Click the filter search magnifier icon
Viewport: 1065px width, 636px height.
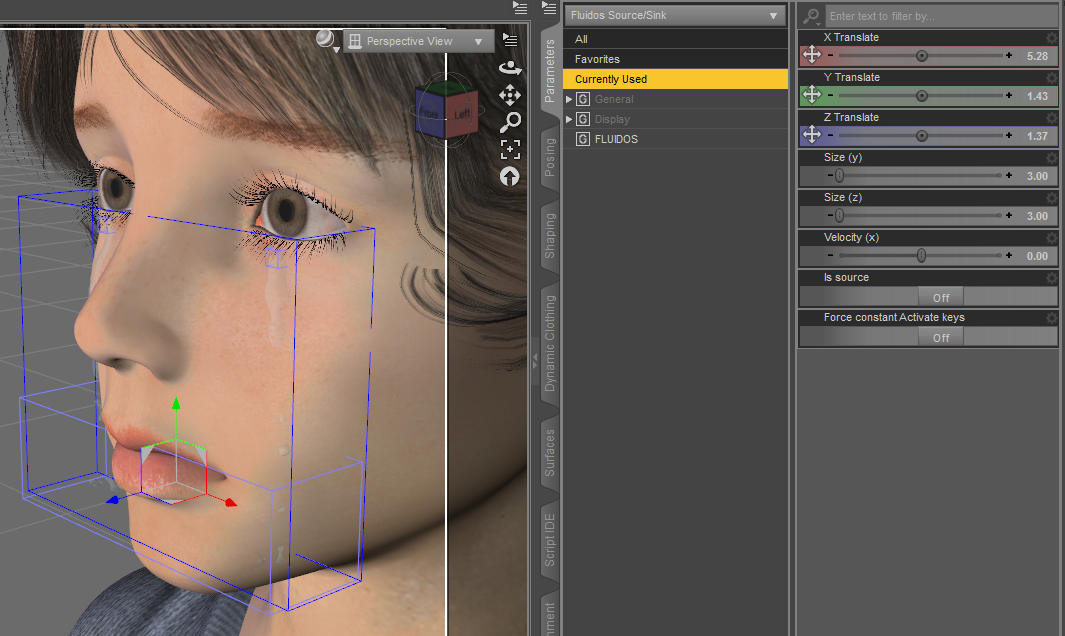(811, 16)
